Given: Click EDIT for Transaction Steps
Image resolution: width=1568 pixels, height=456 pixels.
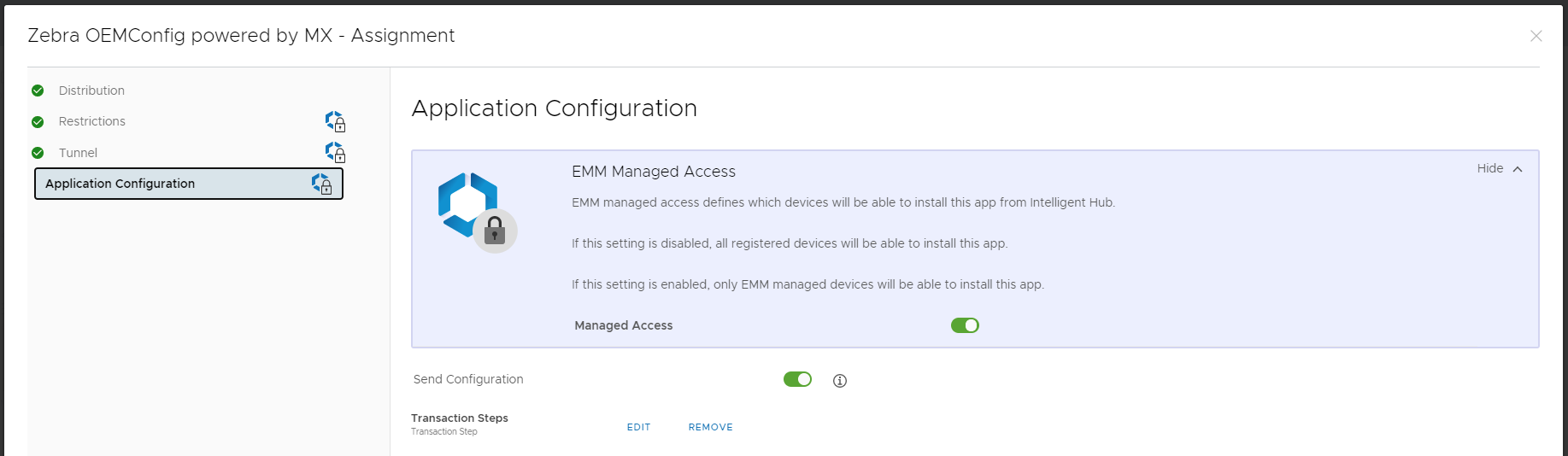Looking at the screenshot, I should 638,427.
